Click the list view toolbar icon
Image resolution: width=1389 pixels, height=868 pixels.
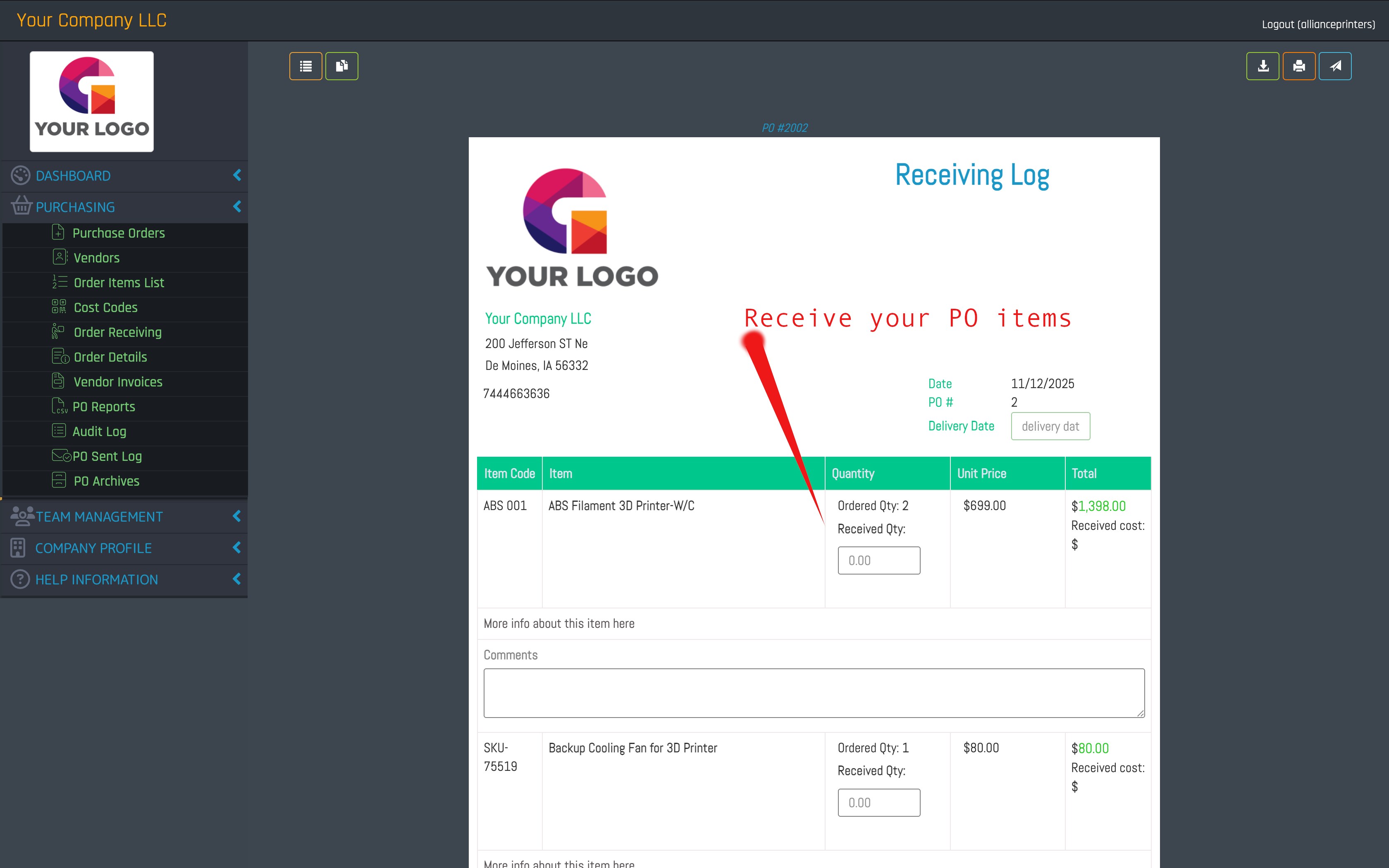click(x=305, y=66)
